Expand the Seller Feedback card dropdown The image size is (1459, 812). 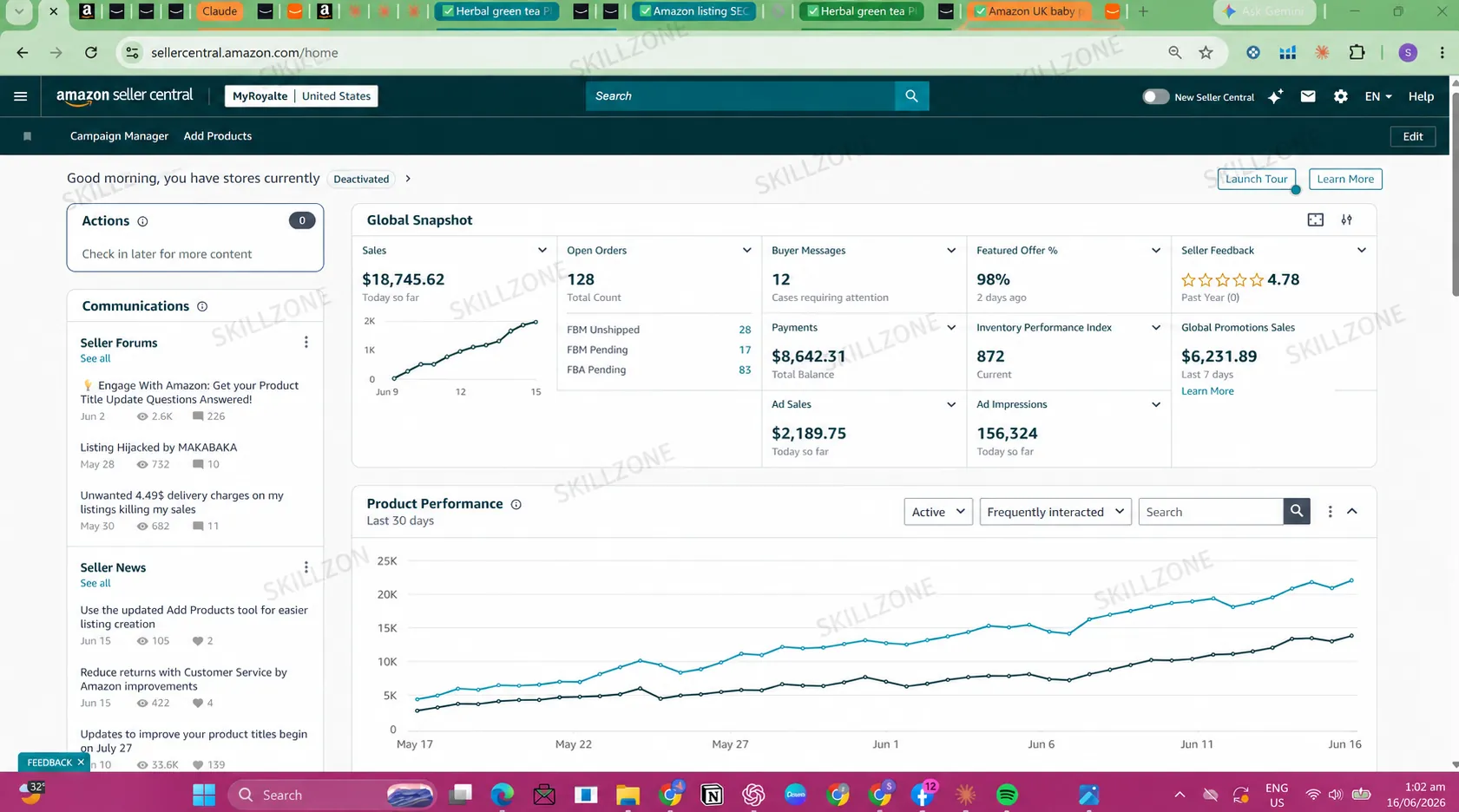pos(1361,251)
